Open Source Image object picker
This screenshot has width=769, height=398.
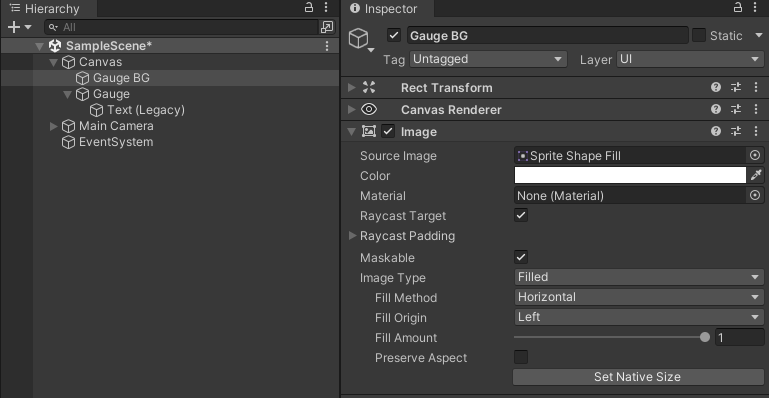pos(755,156)
